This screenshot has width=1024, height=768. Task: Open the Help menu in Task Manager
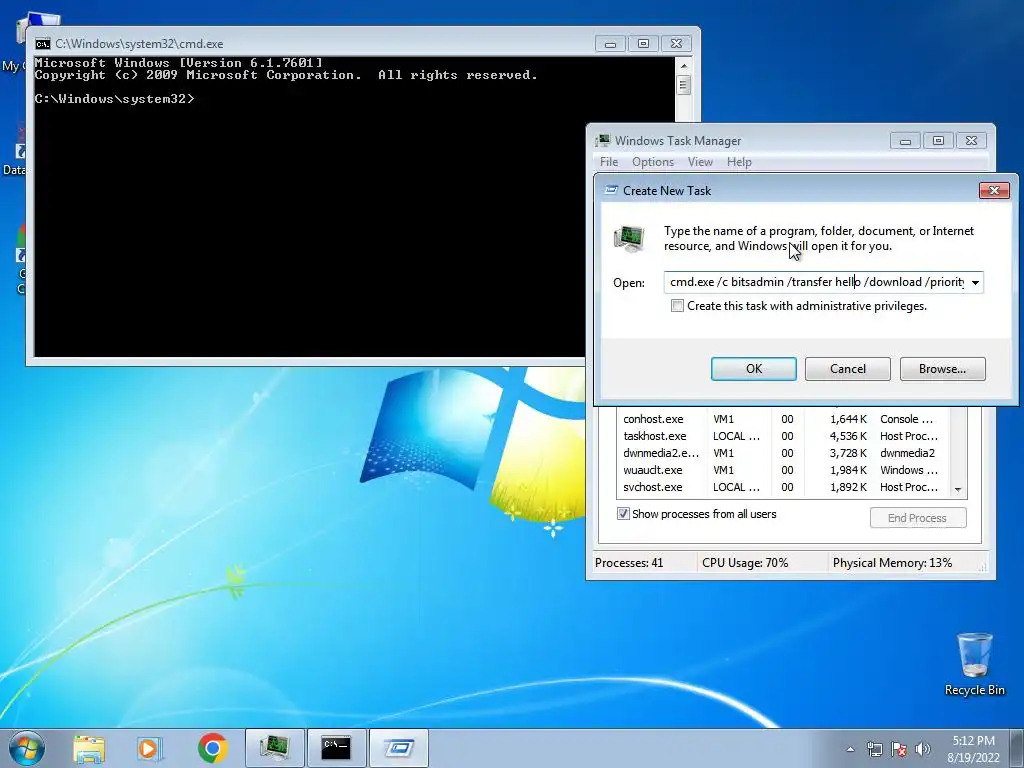[739, 161]
